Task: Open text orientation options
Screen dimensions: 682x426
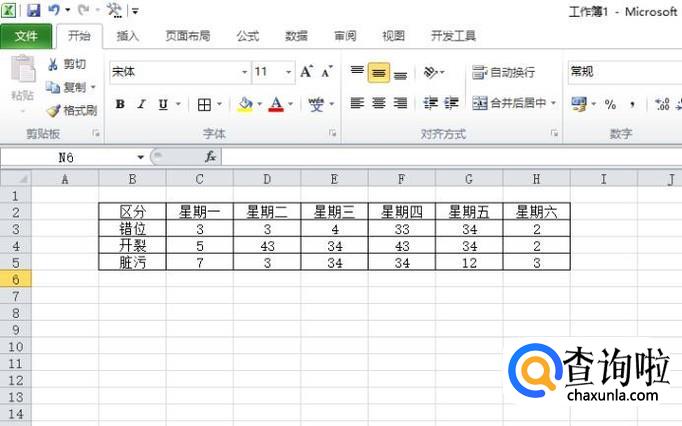Action: (434, 72)
